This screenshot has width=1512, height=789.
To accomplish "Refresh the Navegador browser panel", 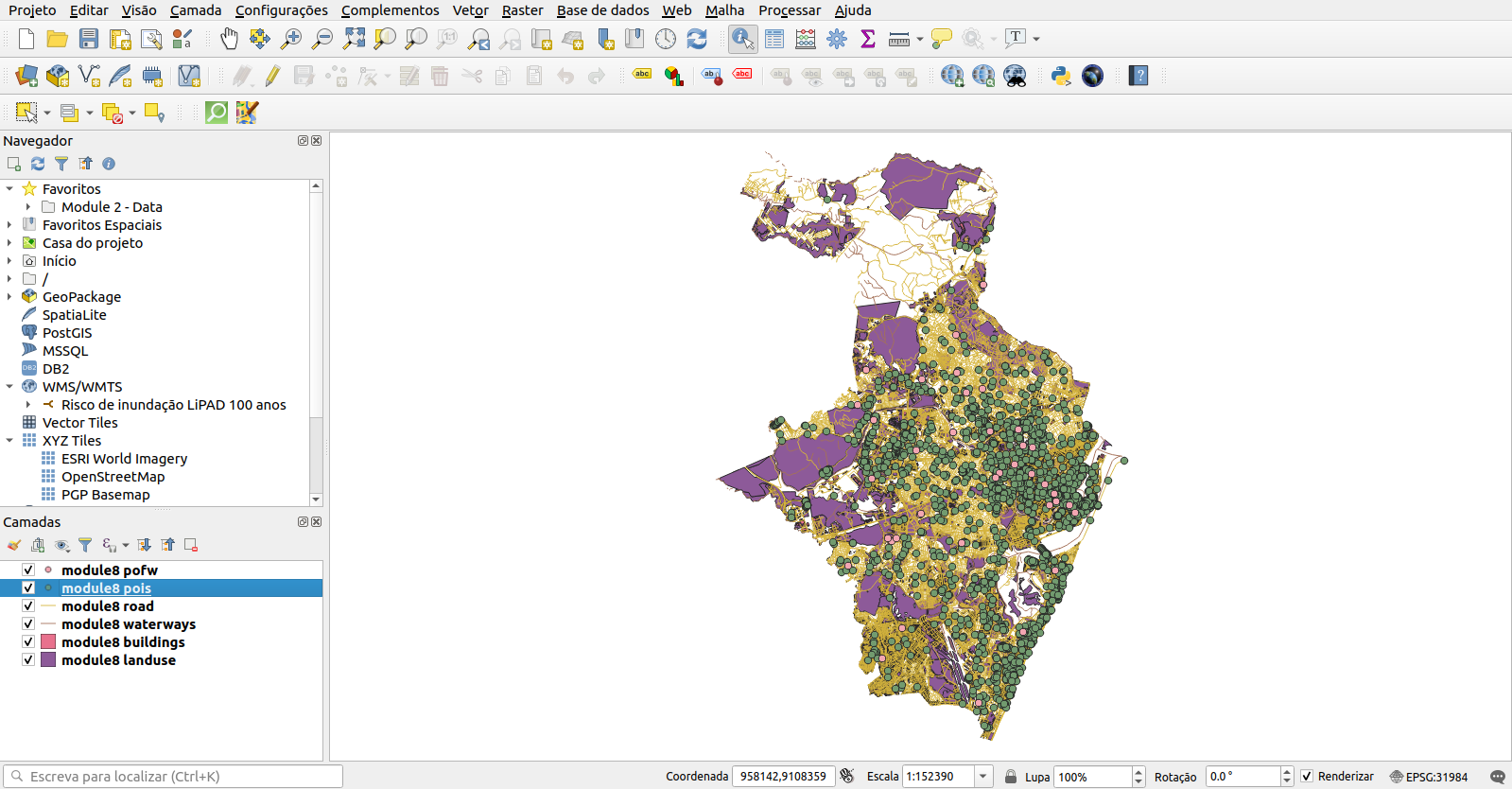I will click(38, 164).
